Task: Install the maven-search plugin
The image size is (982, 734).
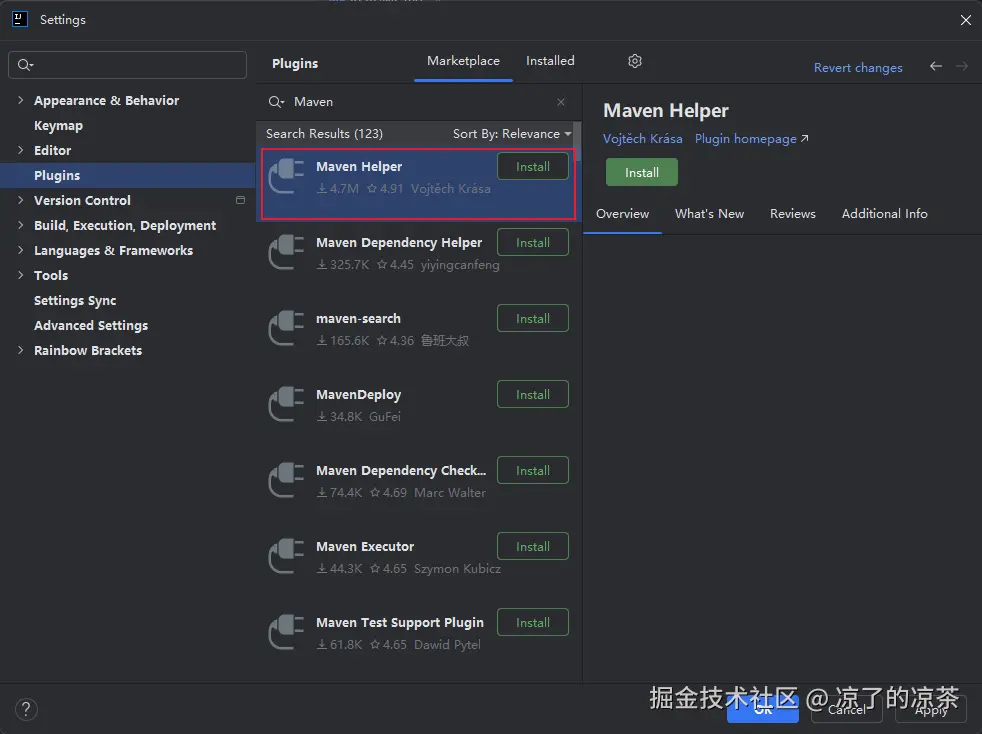Action: point(533,318)
